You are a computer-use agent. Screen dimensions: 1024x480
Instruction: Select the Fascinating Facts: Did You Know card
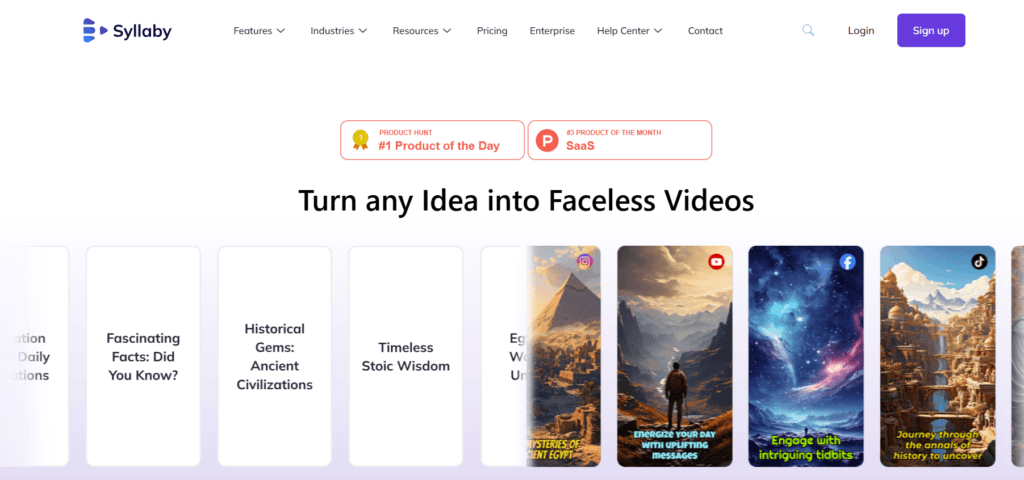click(143, 356)
